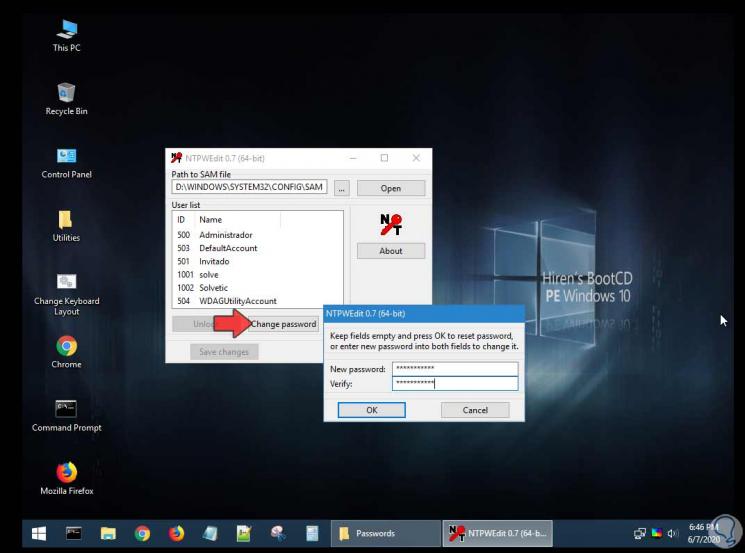Click the Path to SAM file field

tap(249, 187)
